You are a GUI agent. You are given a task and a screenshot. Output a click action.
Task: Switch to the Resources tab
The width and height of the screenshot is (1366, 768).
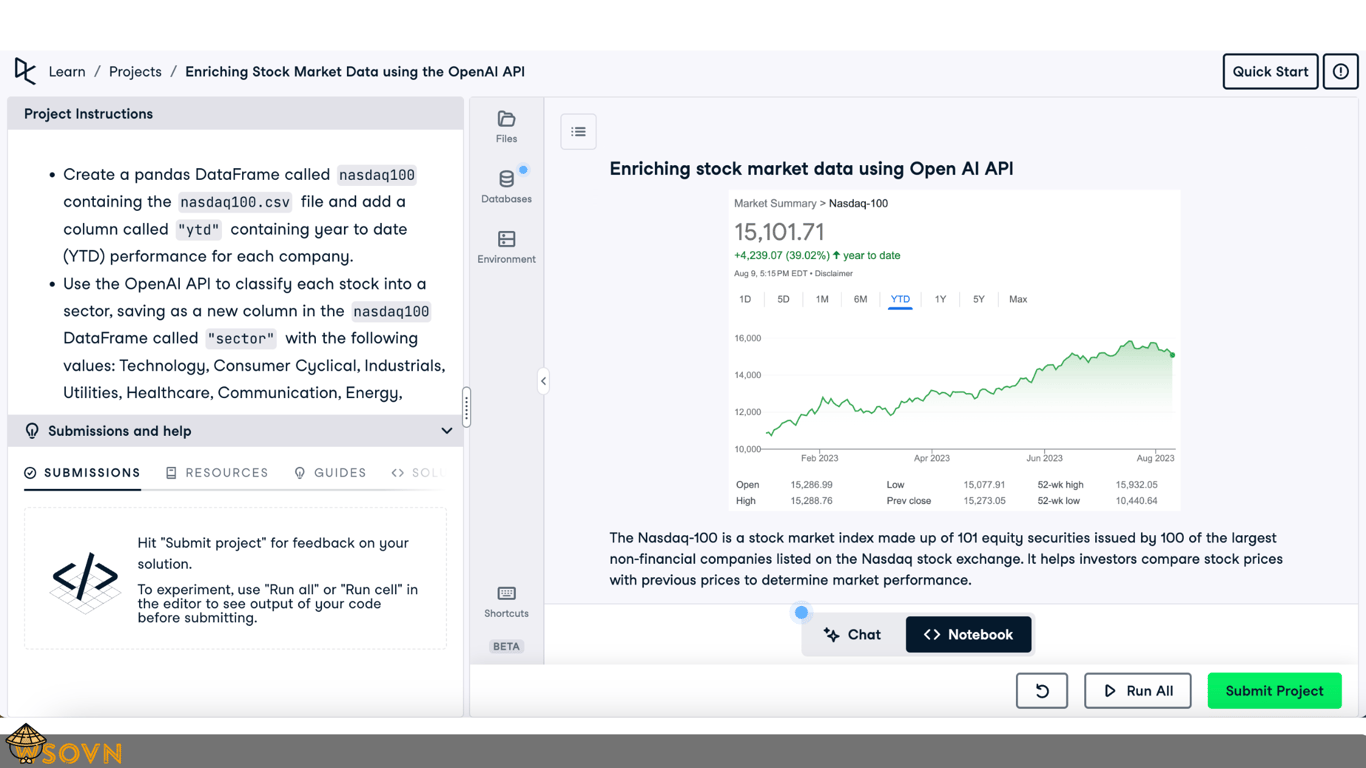coord(217,472)
